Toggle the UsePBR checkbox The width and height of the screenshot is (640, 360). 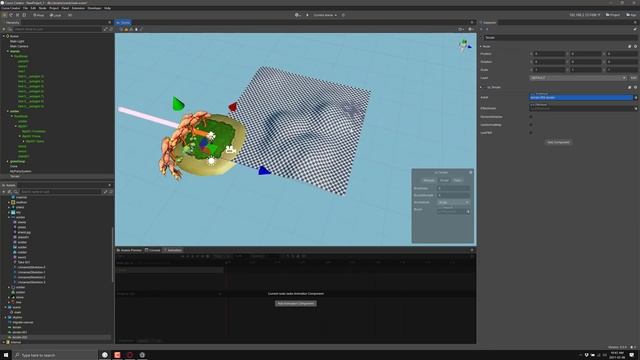[531, 133]
